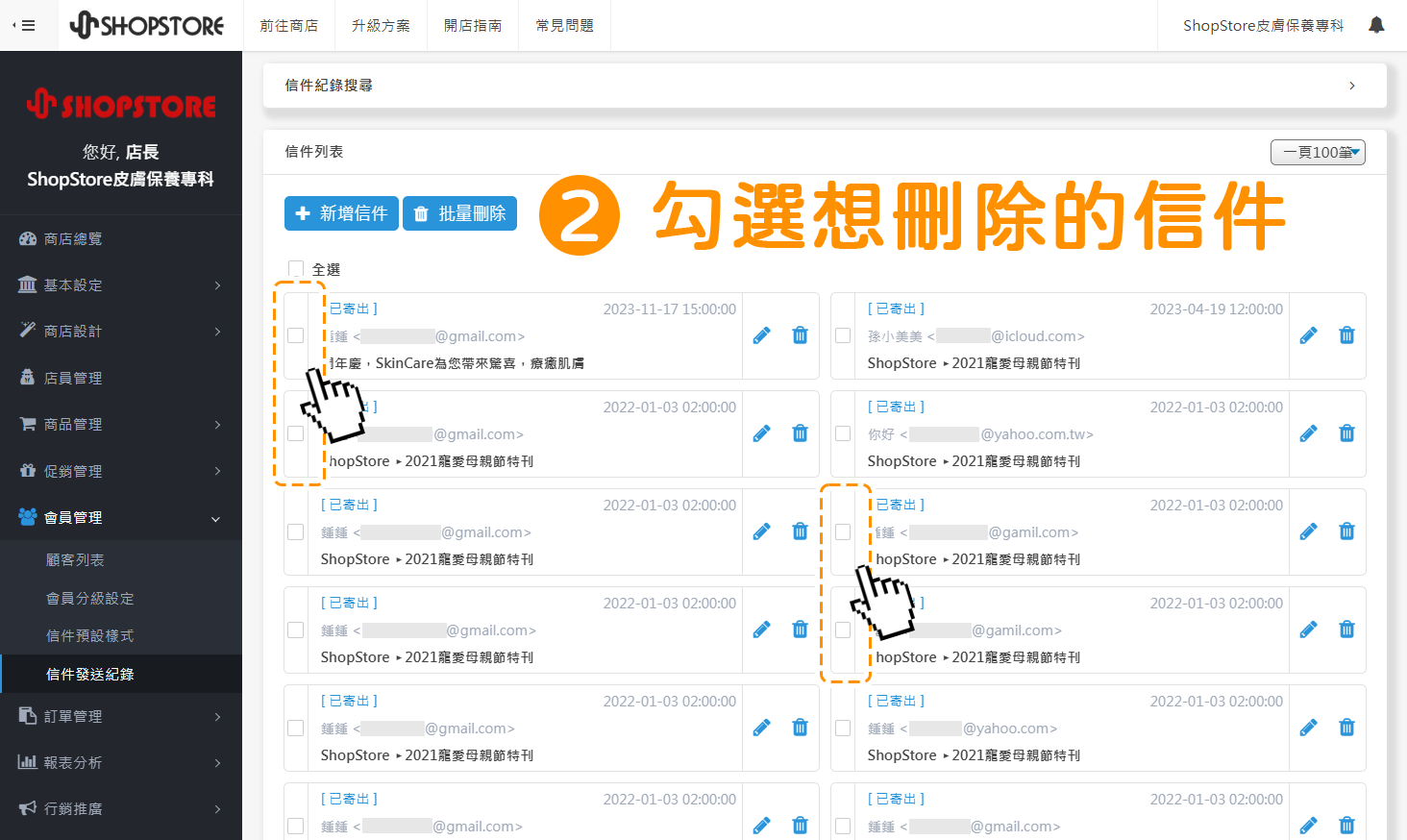Check the 2023-11-17 SkinCare mail checkbox
The height and width of the screenshot is (840, 1407).
[x=296, y=335]
